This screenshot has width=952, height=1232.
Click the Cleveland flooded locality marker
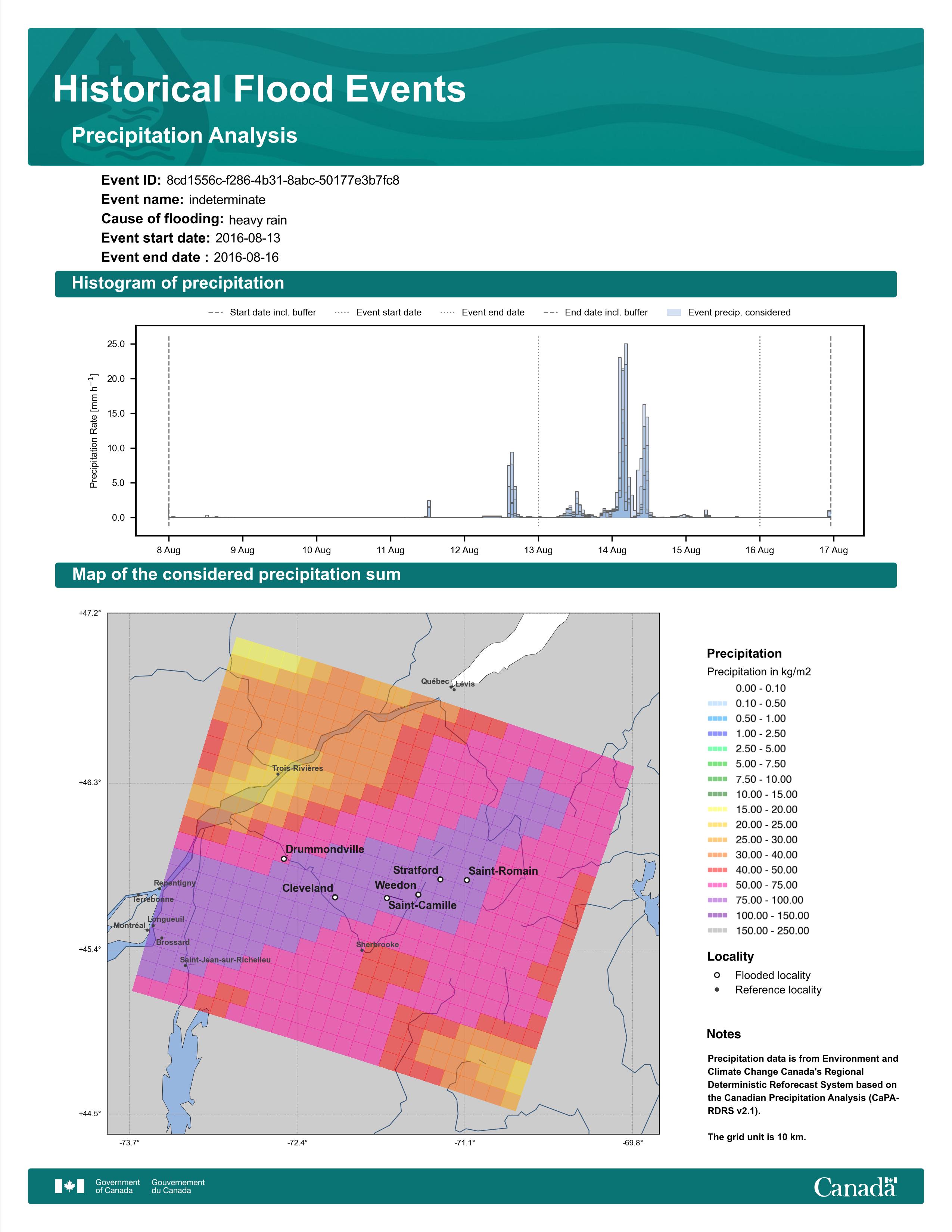335,897
